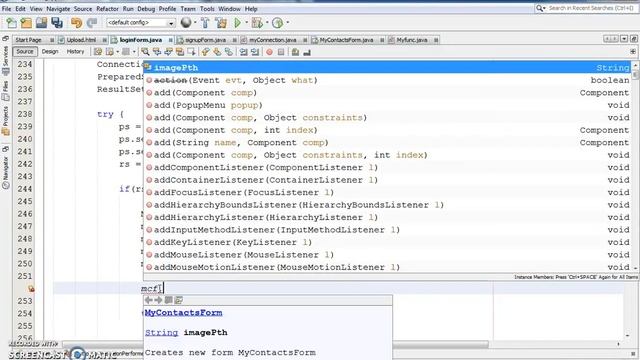This screenshot has height=360, width=640.
Task: Click forward arrow in javadoc popup
Action: pos(158,300)
